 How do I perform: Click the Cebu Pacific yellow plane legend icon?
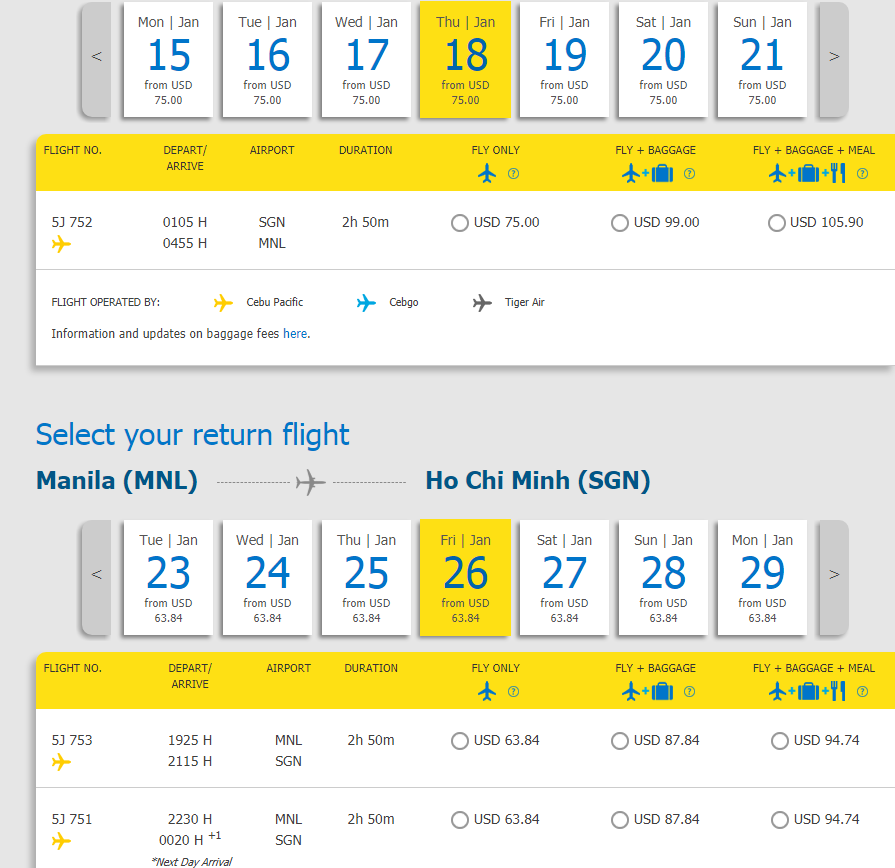pyautogui.click(x=223, y=302)
